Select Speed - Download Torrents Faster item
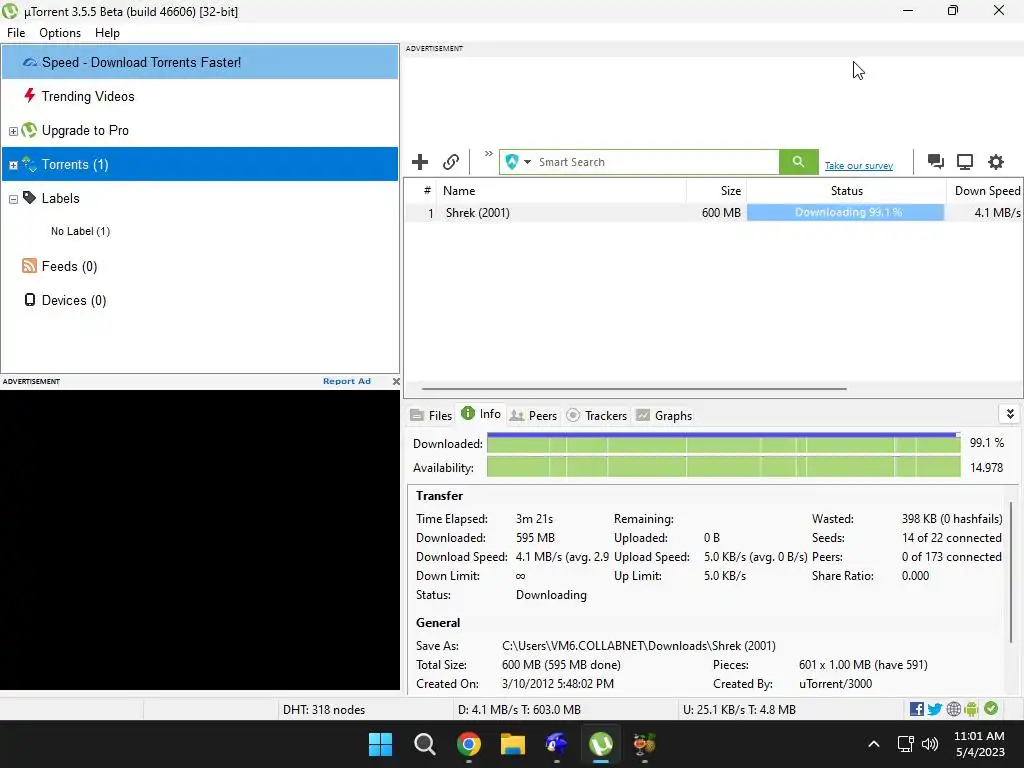Image resolution: width=1024 pixels, height=768 pixels. click(x=200, y=62)
